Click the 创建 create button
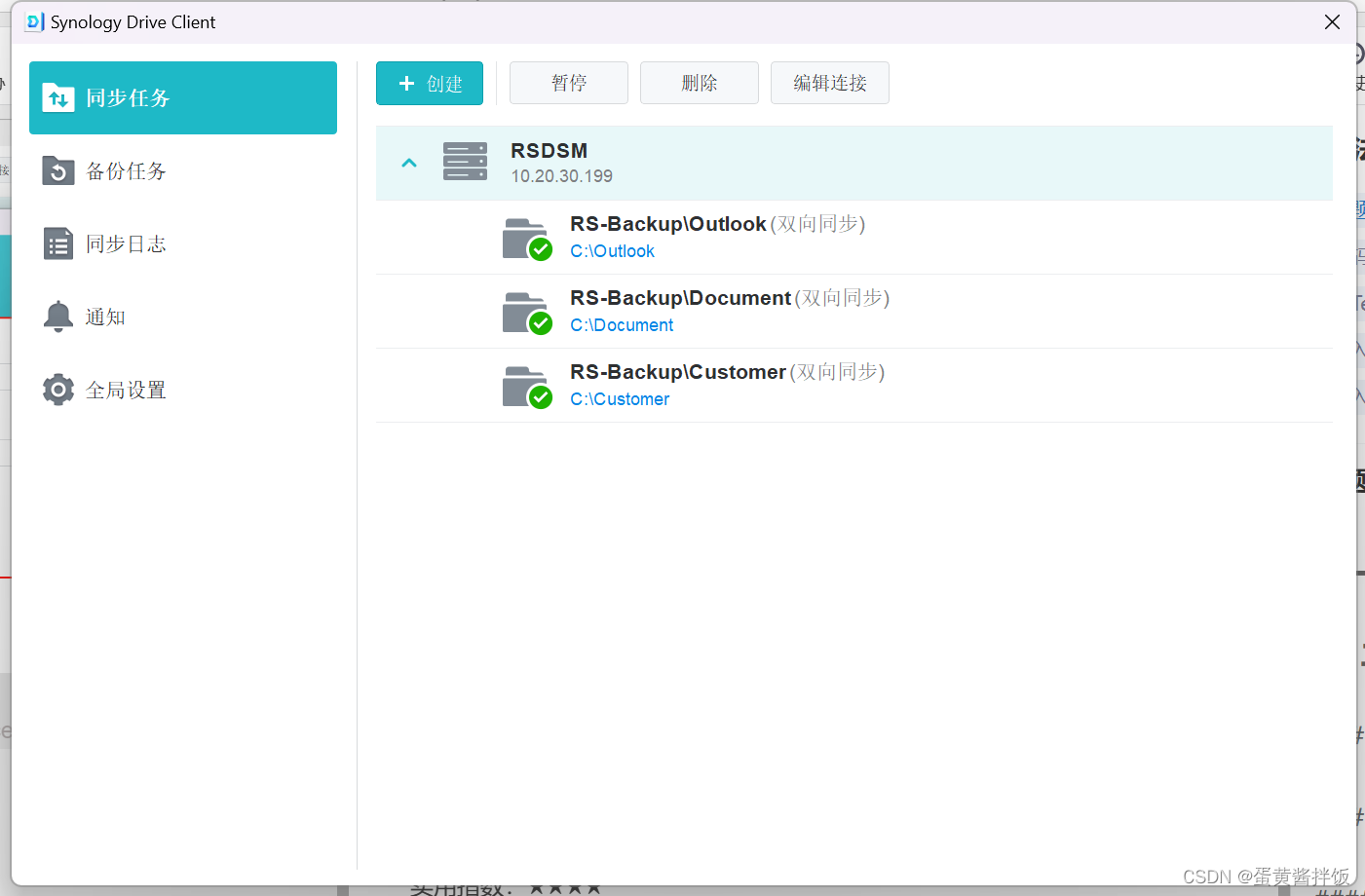This screenshot has width=1365, height=896. [430, 83]
